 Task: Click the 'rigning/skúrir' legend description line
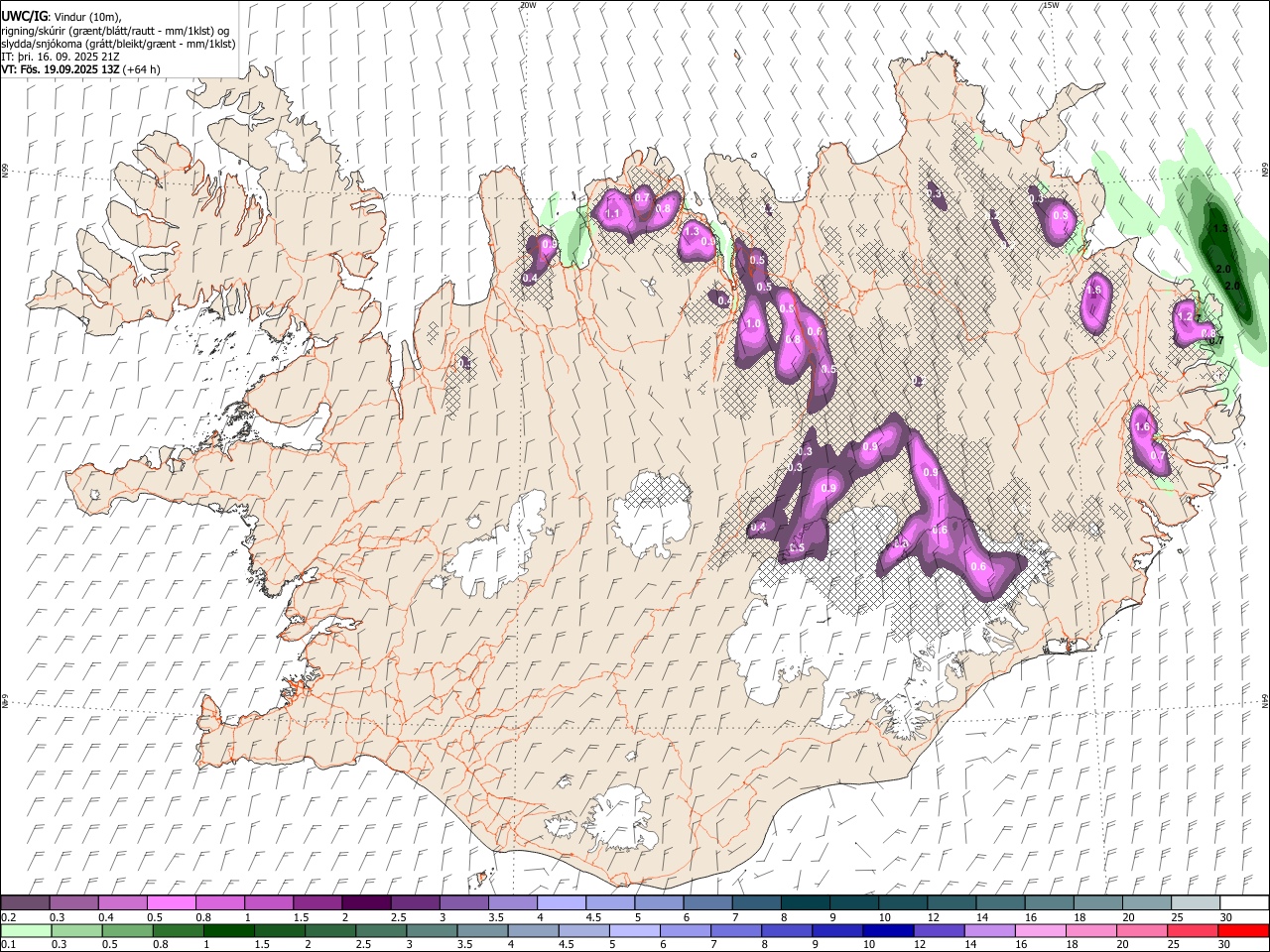click(116, 31)
